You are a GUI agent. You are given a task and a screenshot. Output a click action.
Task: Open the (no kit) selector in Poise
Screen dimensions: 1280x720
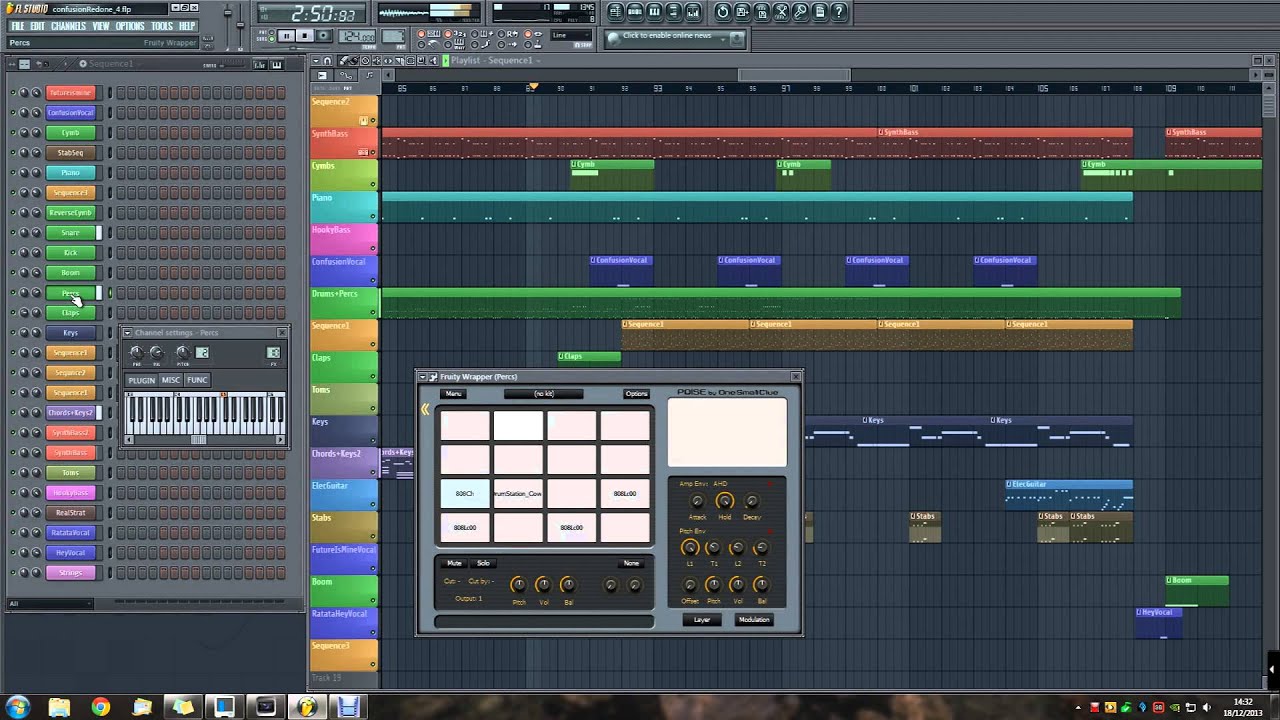tap(544, 394)
